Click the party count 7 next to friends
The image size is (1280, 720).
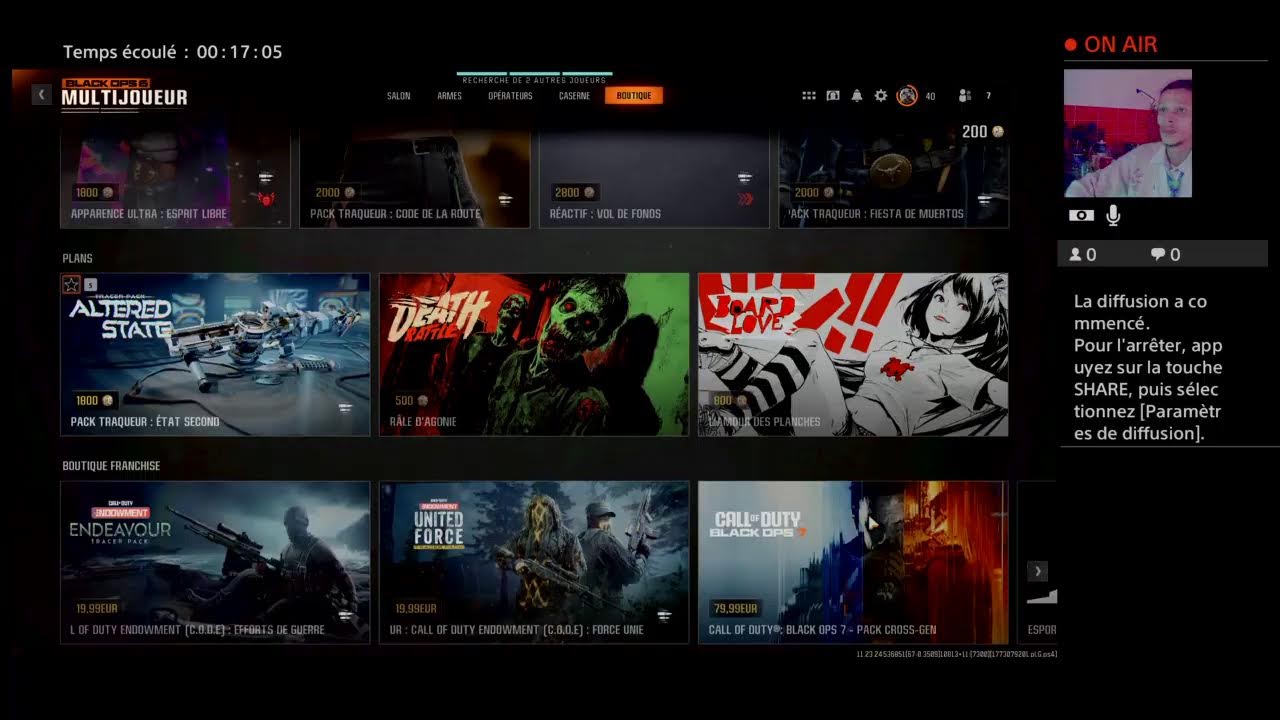(x=989, y=96)
